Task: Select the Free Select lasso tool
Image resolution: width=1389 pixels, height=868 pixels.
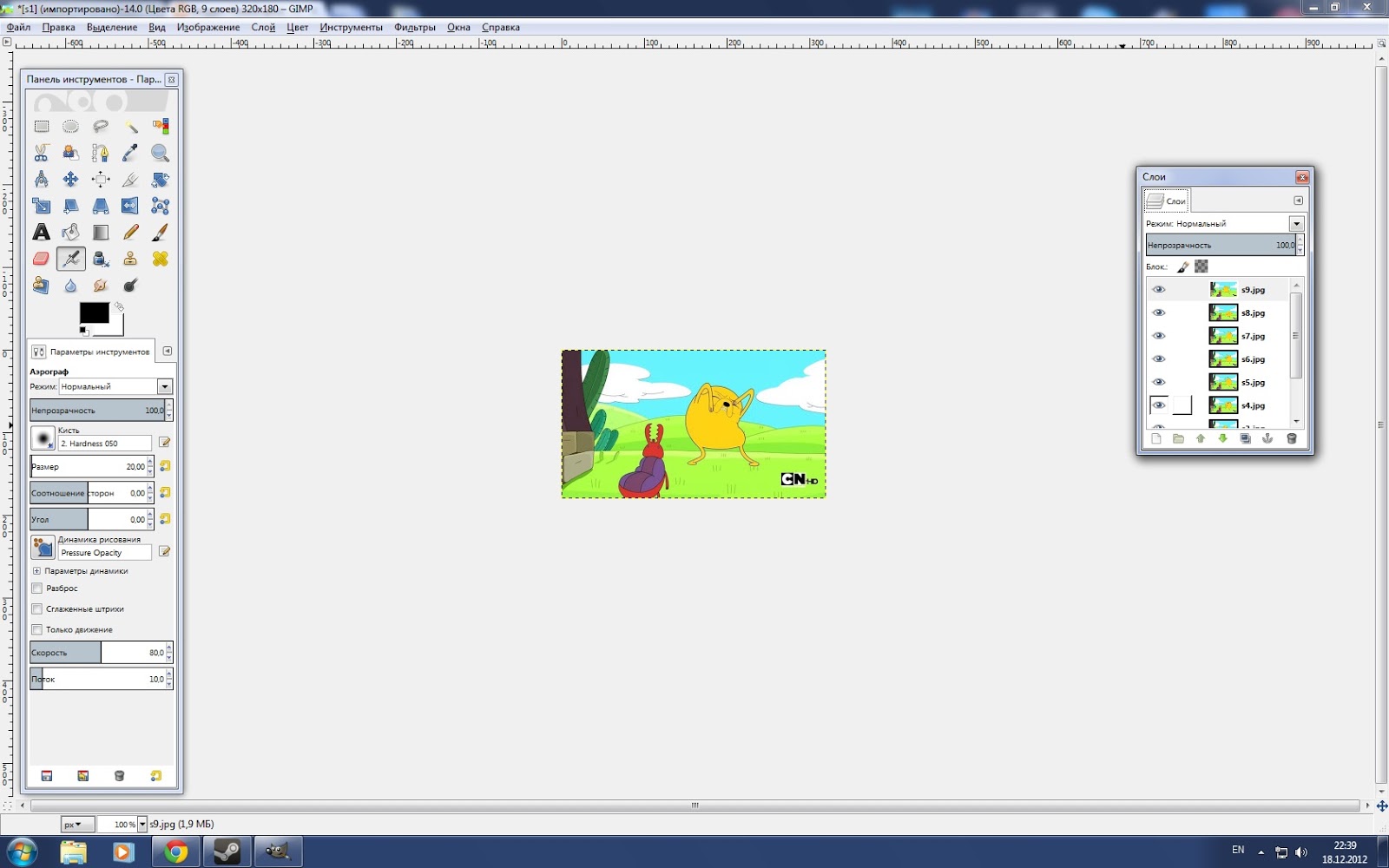Action: (x=101, y=127)
